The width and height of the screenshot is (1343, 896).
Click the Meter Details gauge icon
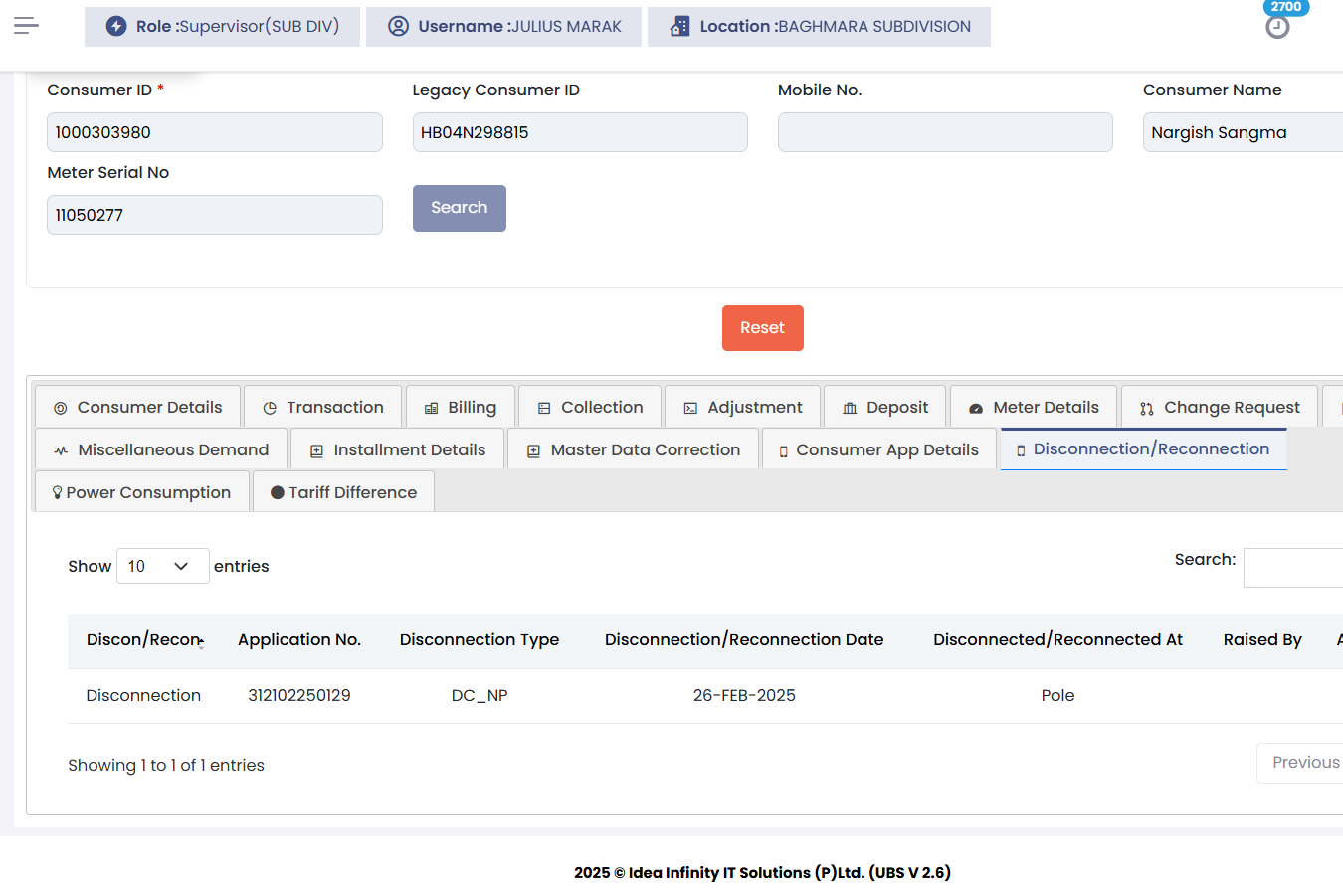[976, 408]
